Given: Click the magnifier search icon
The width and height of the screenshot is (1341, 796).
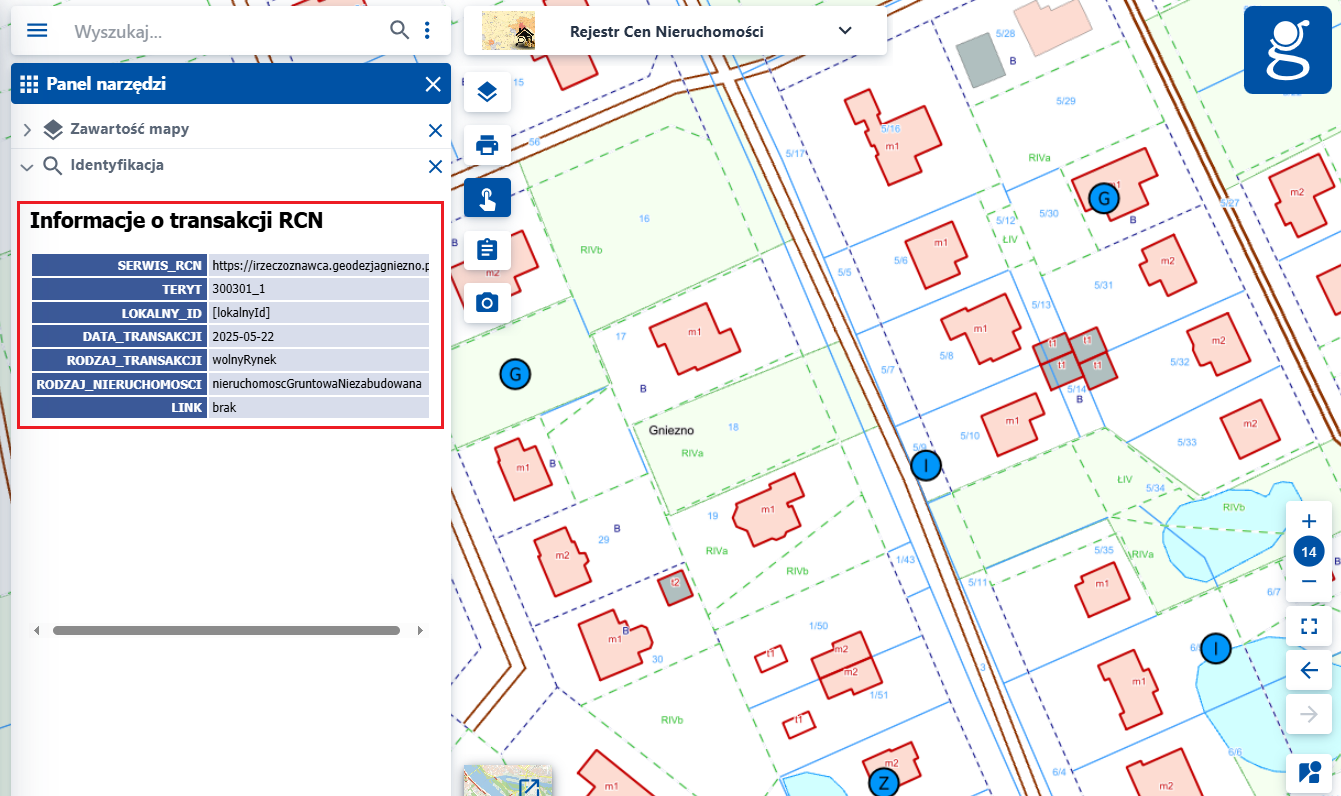Looking at the screenshot, I should click(x=399, y=30).
